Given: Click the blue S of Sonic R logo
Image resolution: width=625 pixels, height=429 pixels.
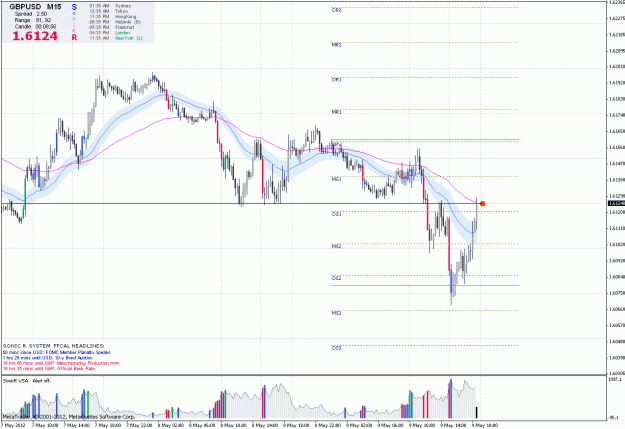Looking at the screenshot, I should (x=74, y=7).
